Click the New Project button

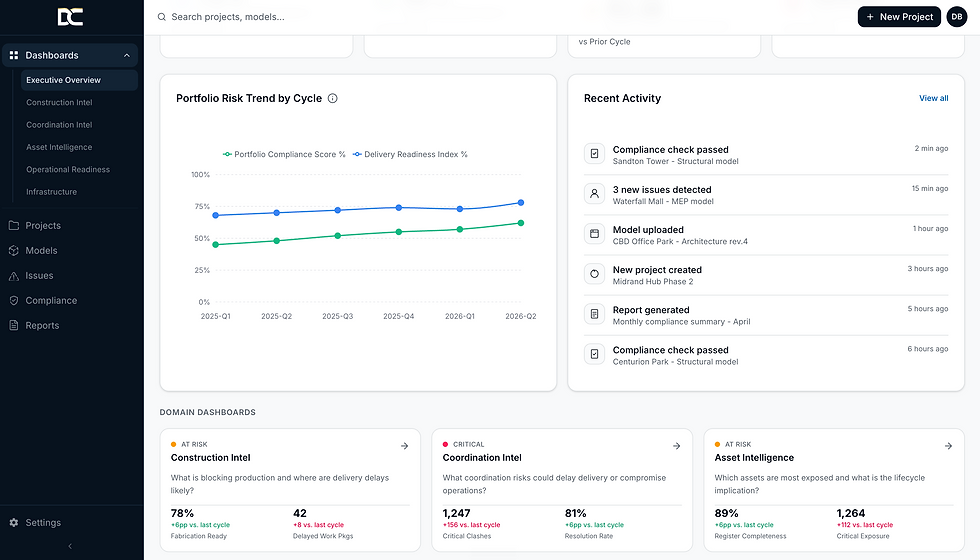tap(899, 17)
